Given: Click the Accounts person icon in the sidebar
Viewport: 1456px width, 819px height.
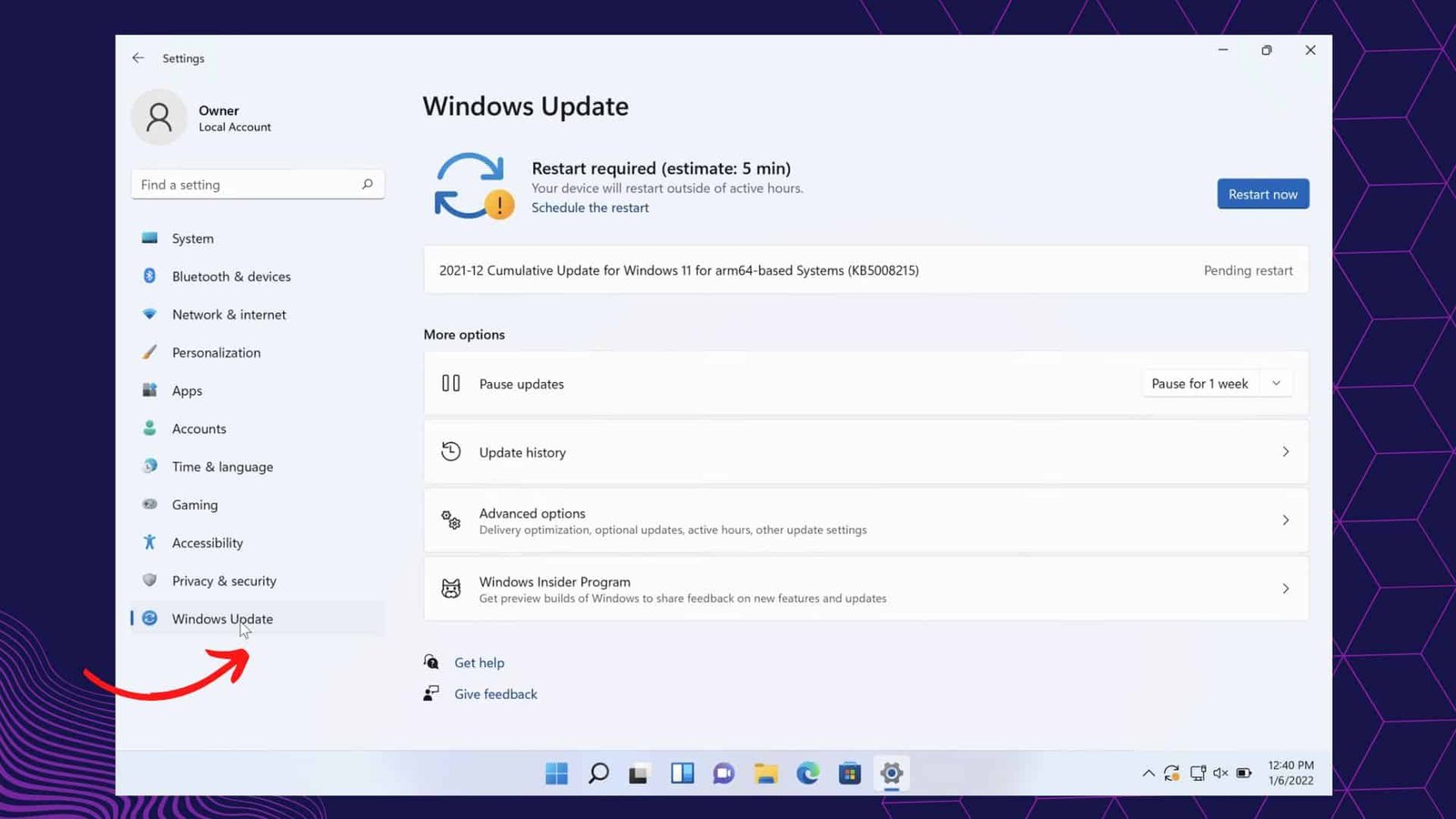Looking at the screenshot, I should click(x=150, y=428).
